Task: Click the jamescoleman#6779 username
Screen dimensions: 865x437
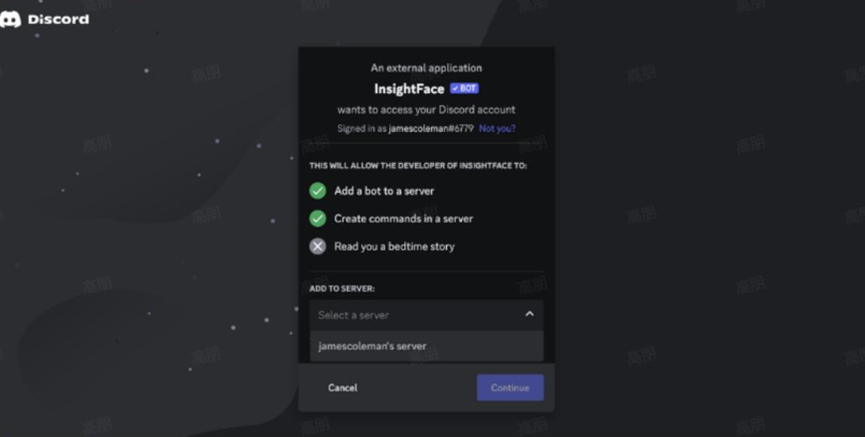Action: click(x=431, y=129)
